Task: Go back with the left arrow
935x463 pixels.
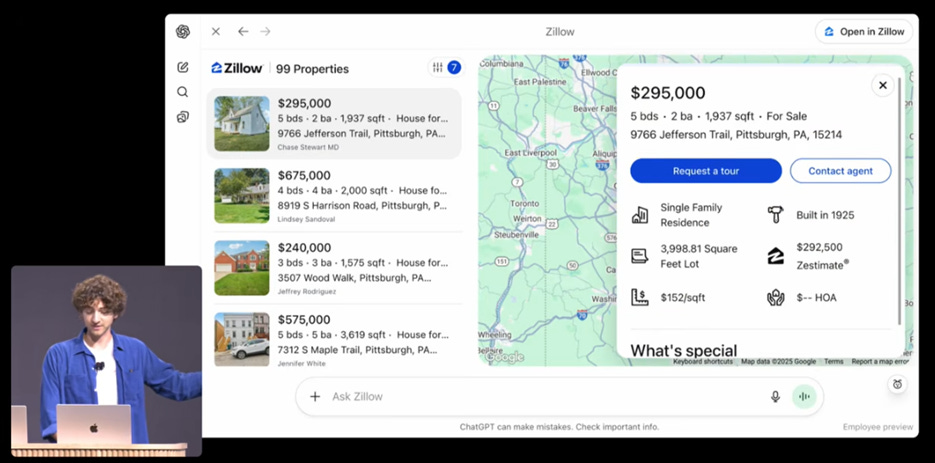Action: (x=243, y=32)
